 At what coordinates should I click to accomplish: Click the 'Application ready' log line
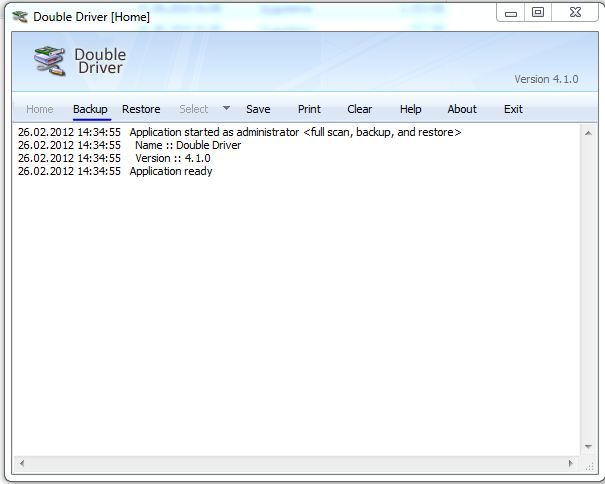pyautogui.click(x=115, y=171)
